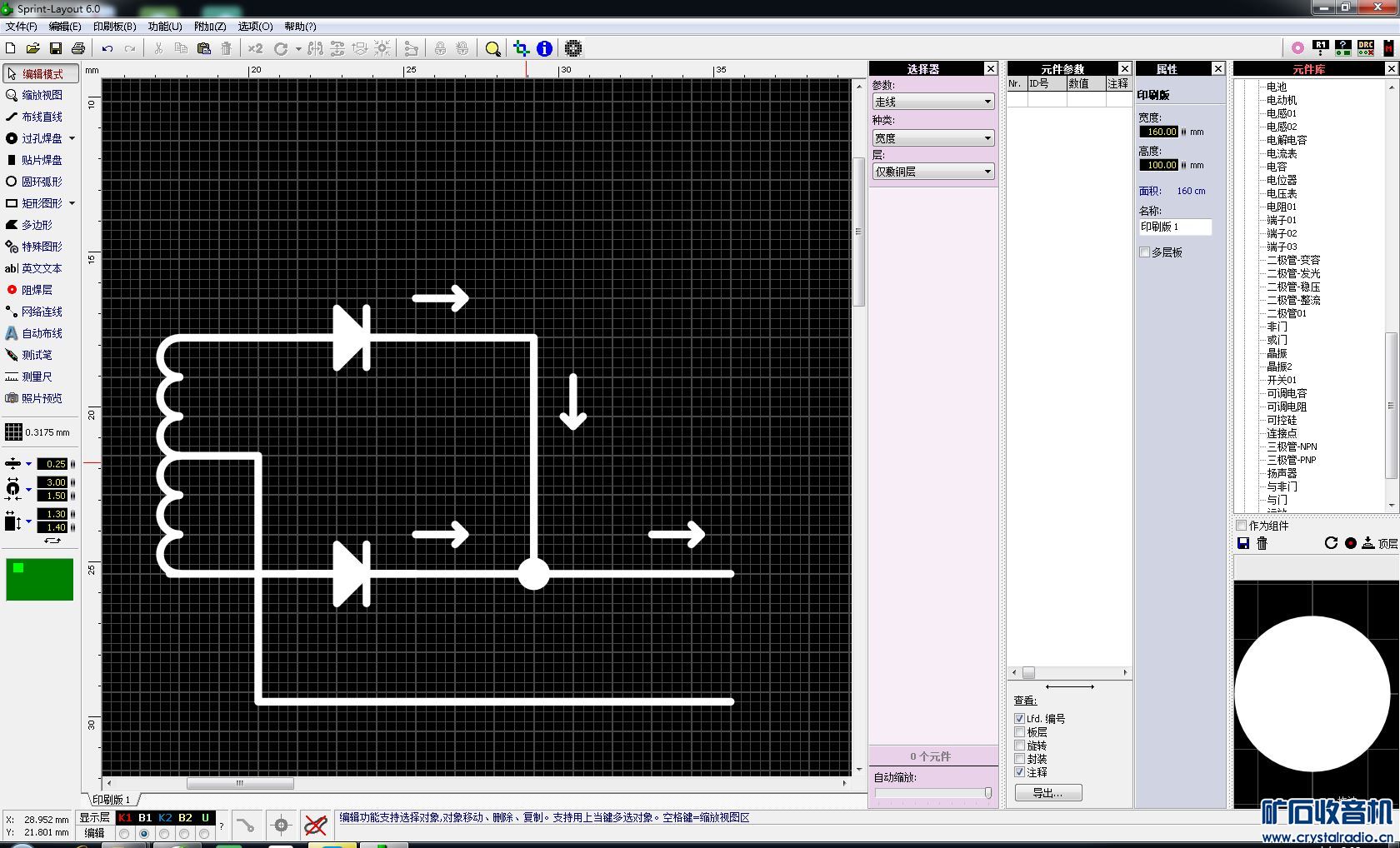Open the blue info icon in toolbar
Viewport: 1400px width, 848px height.
coord(544,48)
